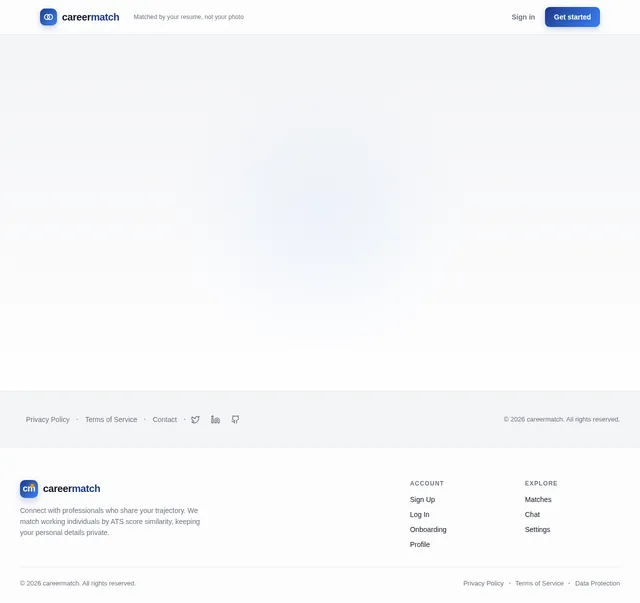
Task: Click the Data Protection link
Action: click(597, 583)
